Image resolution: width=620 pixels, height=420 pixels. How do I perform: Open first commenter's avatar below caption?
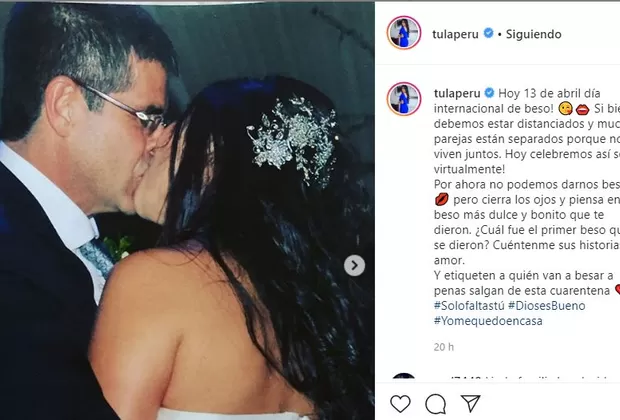tap(404, 376)
